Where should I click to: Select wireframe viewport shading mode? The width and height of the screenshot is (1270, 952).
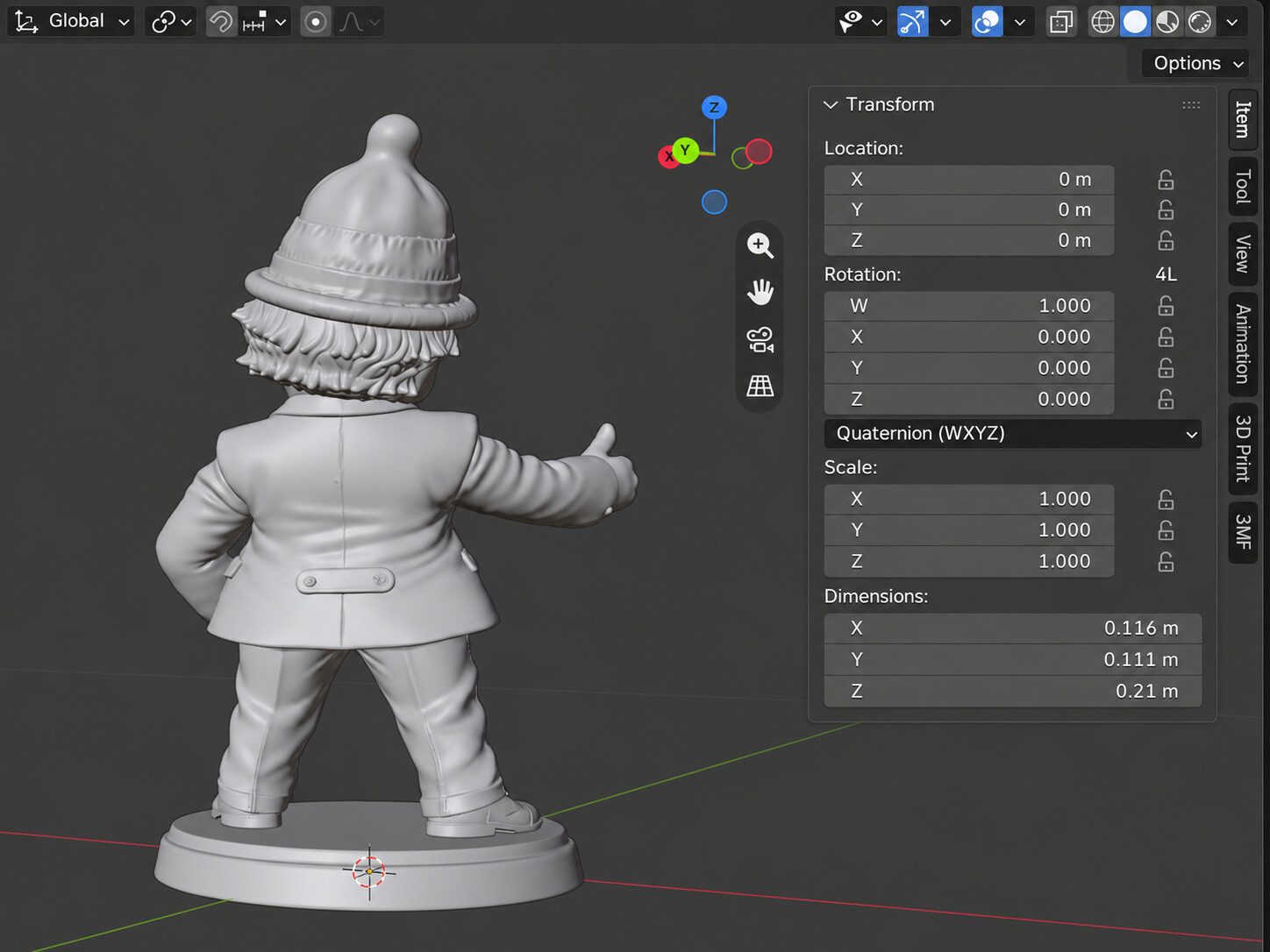pyautogui.click(x=1102, y=21)
